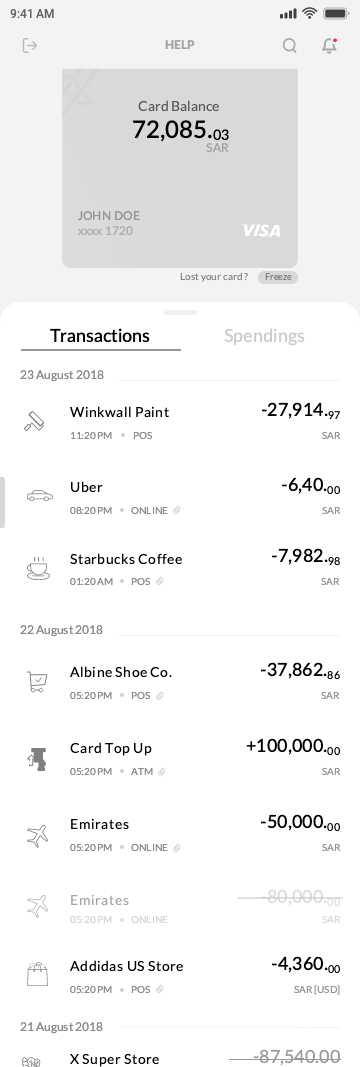Viewport: 360px width, 1067px height.
Task: Click the coffee cup icon for Starbucks
Action: pyautogui.click(x=38, y=569)
